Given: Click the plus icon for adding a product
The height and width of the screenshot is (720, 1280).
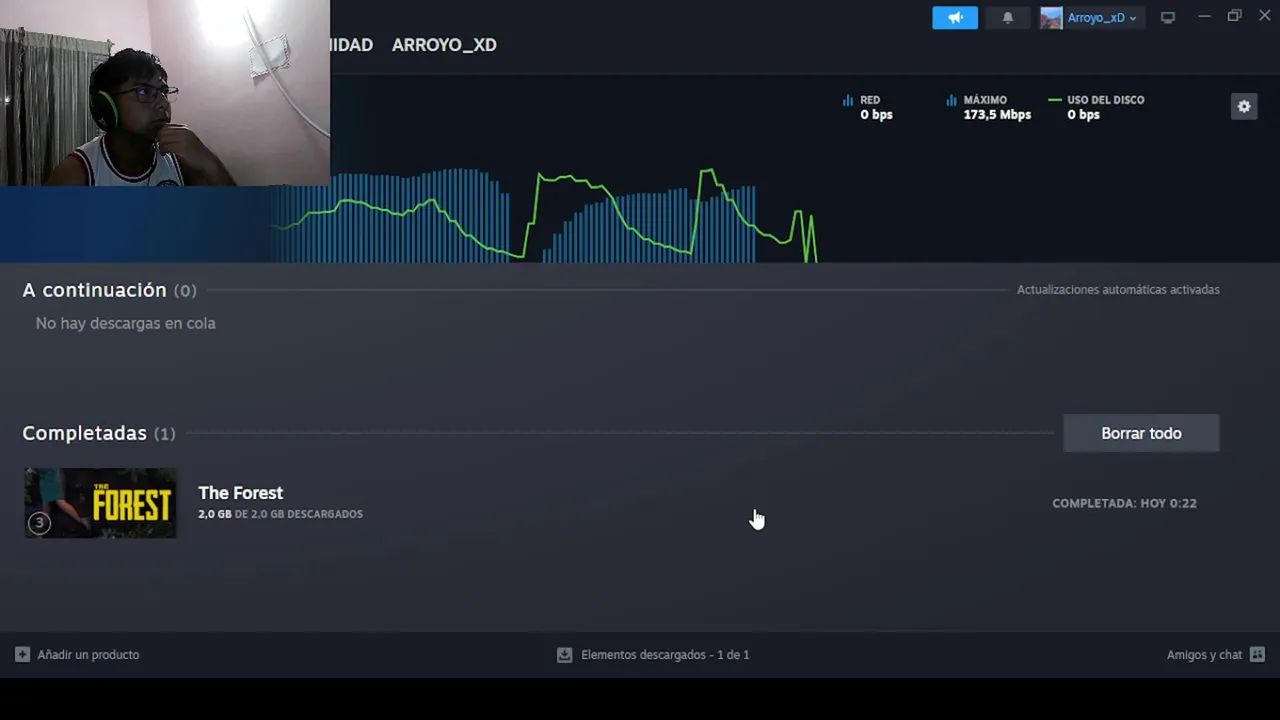Looking at the screenshot, I should (22, 654).
